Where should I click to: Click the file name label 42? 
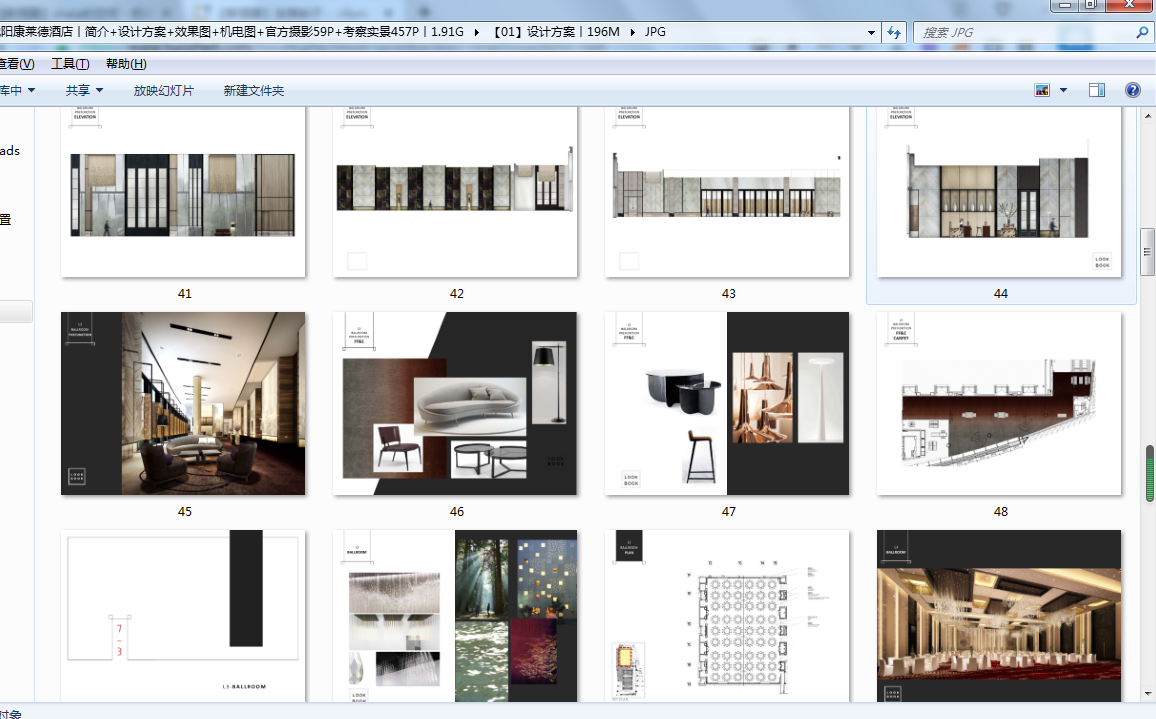tap(457, 293)
